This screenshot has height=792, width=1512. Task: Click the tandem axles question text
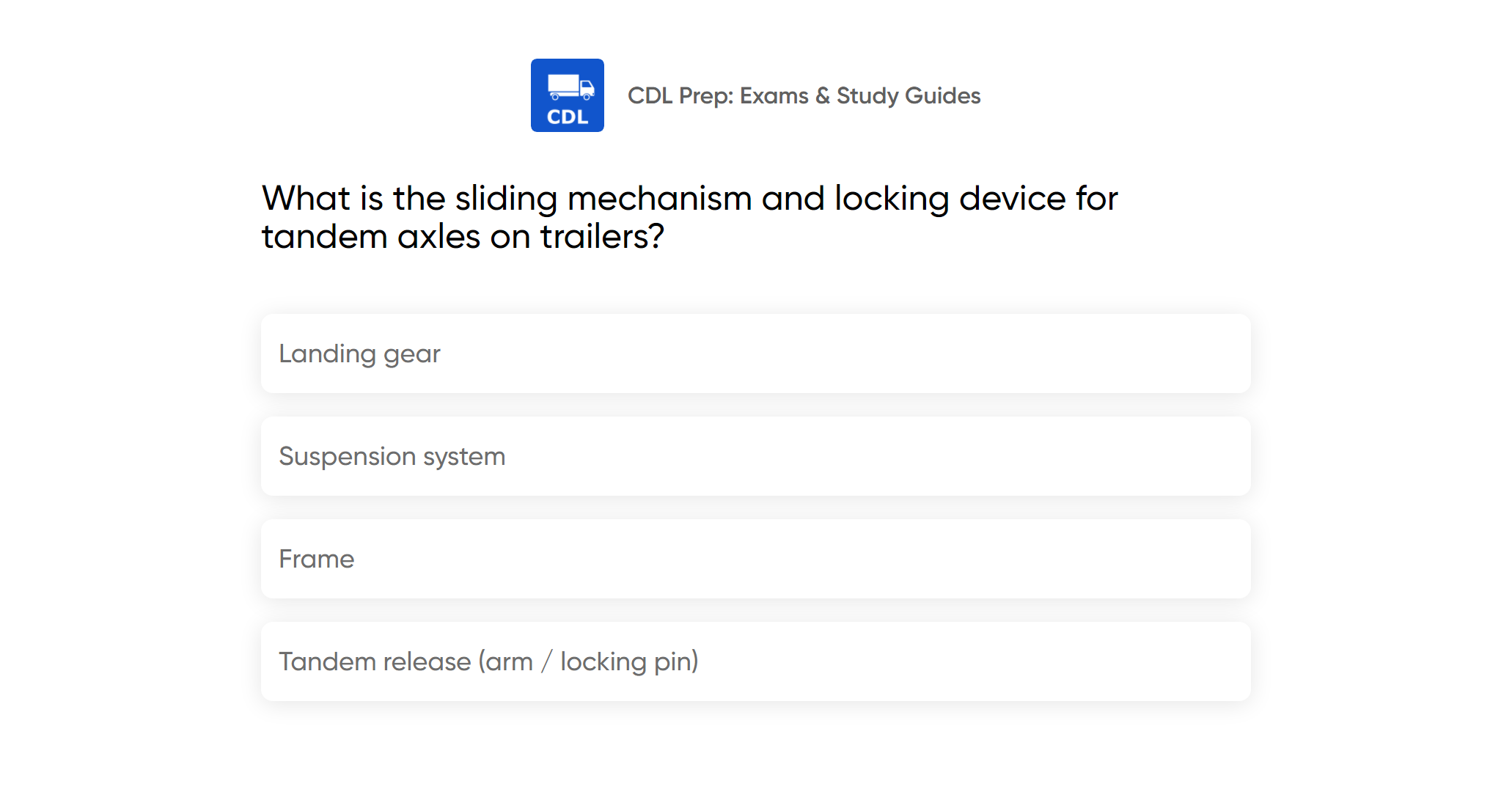click(689, 217)
